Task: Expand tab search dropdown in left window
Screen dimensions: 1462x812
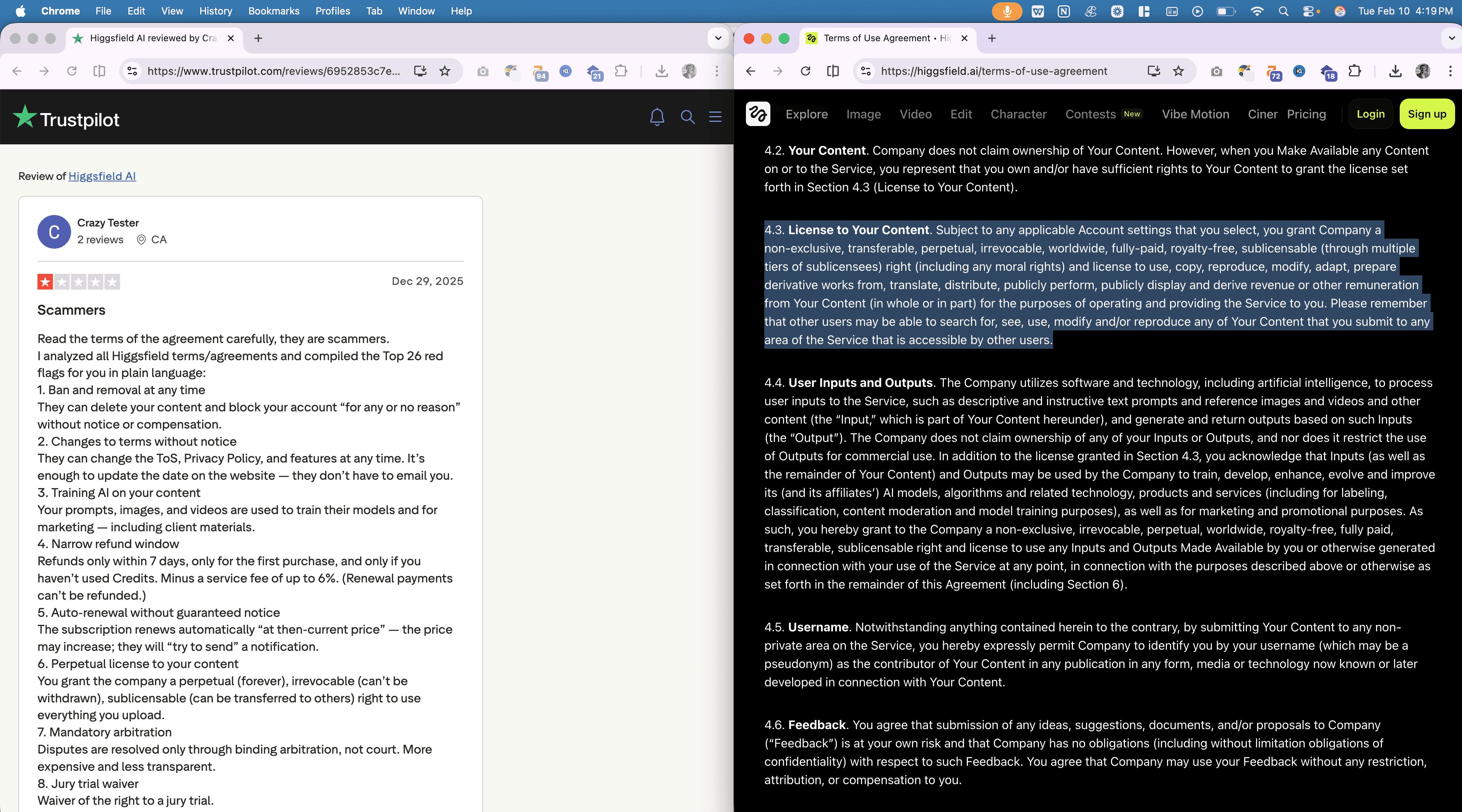Action: (718, 38)
